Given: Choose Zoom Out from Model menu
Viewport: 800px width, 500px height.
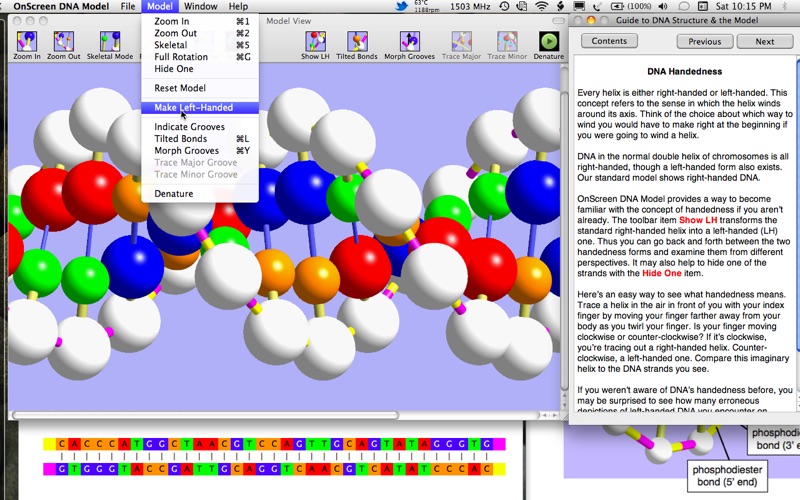Looking at the screenshot, I should pyautogui.click(x=199, y=33).
